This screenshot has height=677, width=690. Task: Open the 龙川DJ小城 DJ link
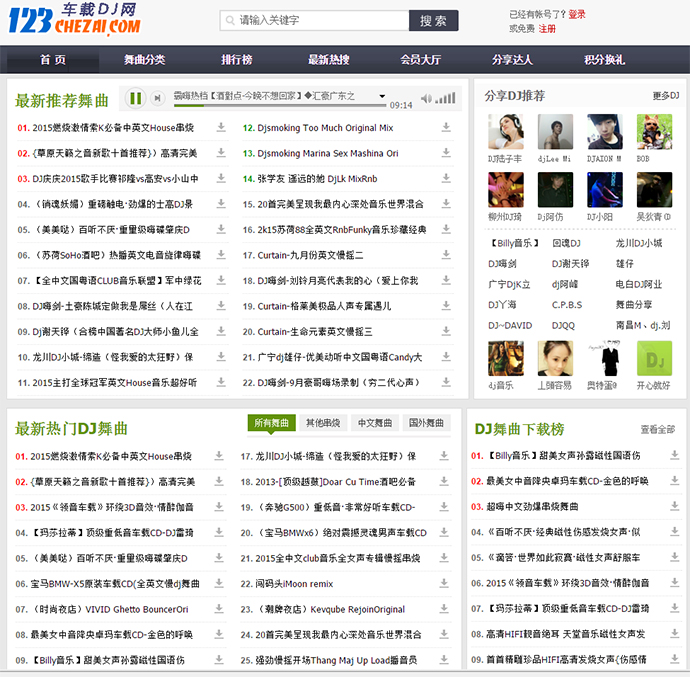tap(639, 243)
